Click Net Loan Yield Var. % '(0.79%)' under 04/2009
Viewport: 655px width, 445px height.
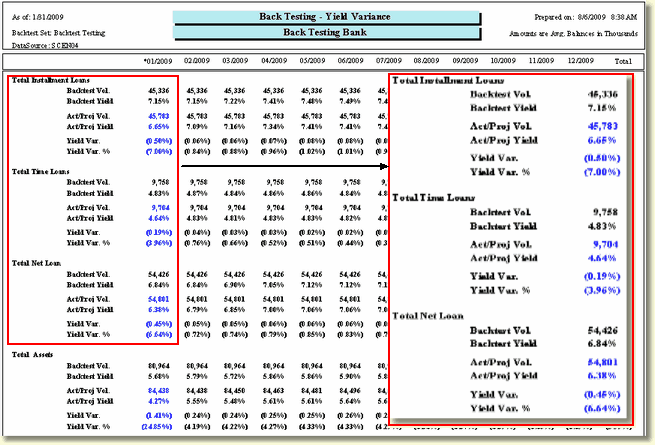(x=273, y=335)
